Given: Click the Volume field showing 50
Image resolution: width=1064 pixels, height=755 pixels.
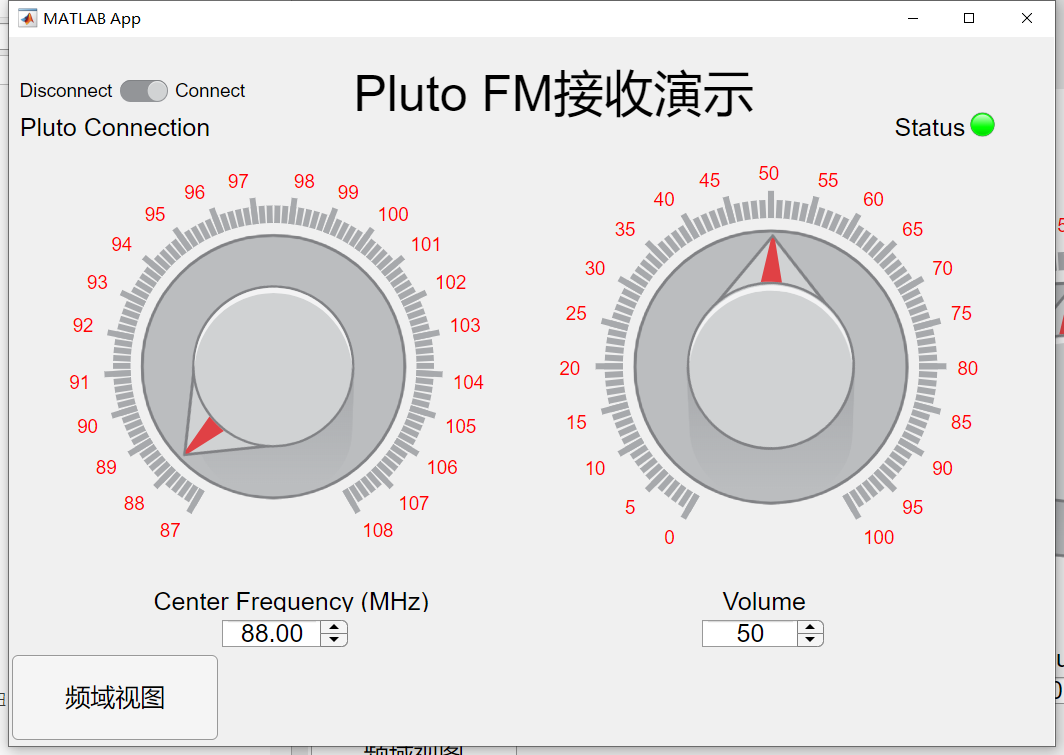Looking at the screenshot, I should tap(750, 634).
